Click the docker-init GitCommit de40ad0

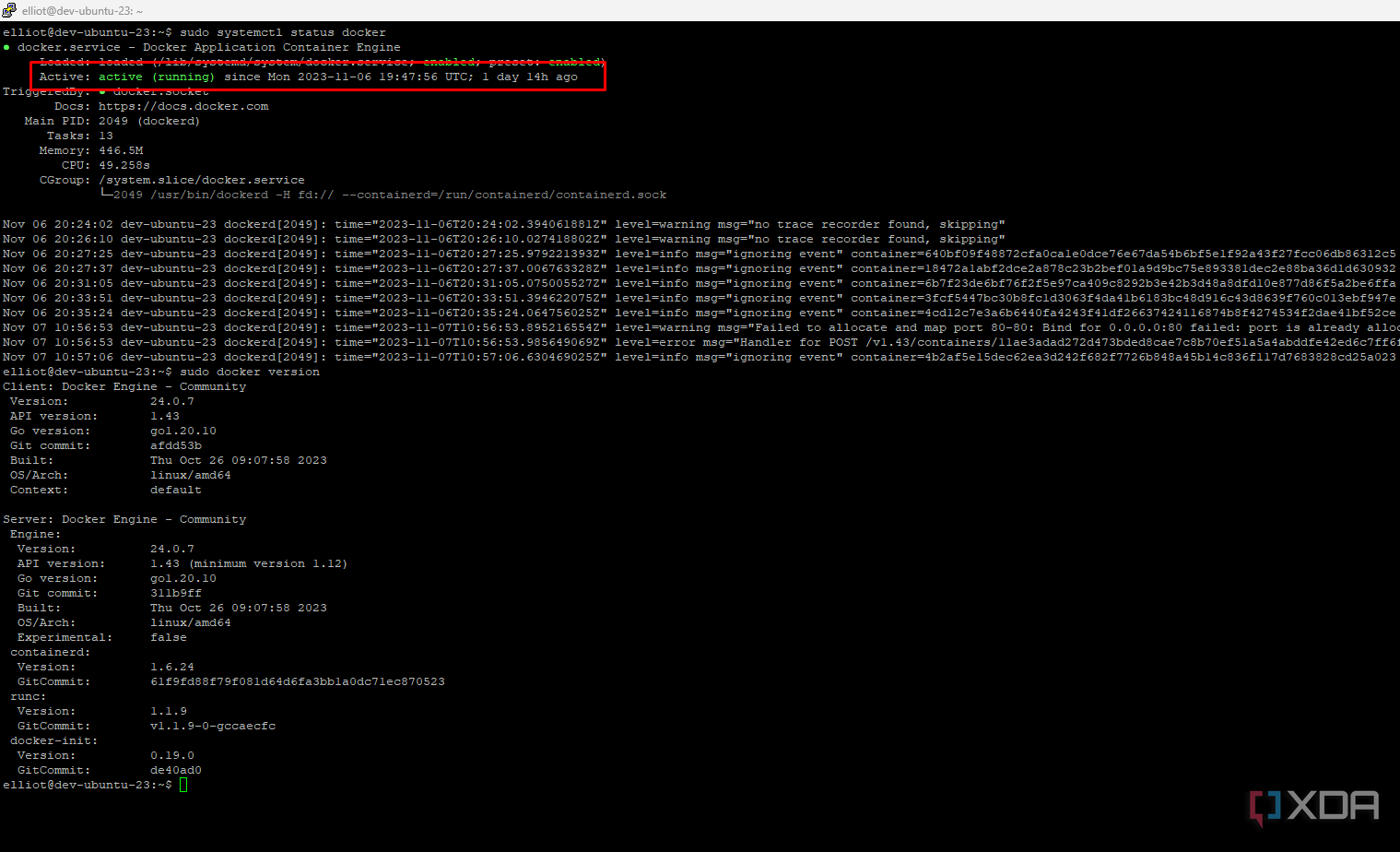coord(176,770)
